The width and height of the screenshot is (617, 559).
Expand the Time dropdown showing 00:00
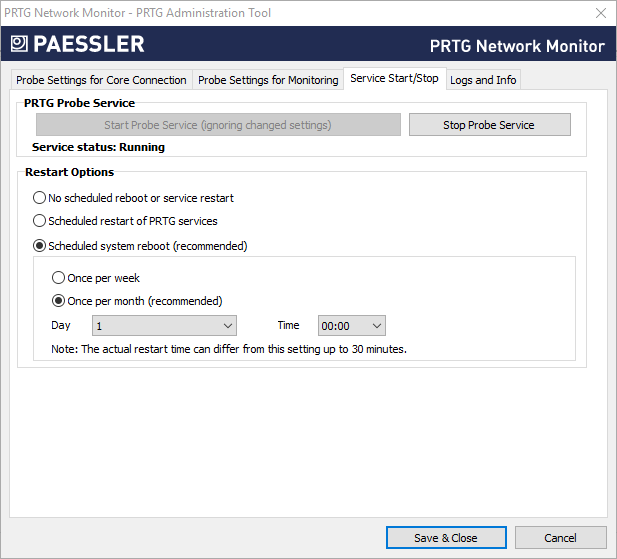[x=351, y=326]
